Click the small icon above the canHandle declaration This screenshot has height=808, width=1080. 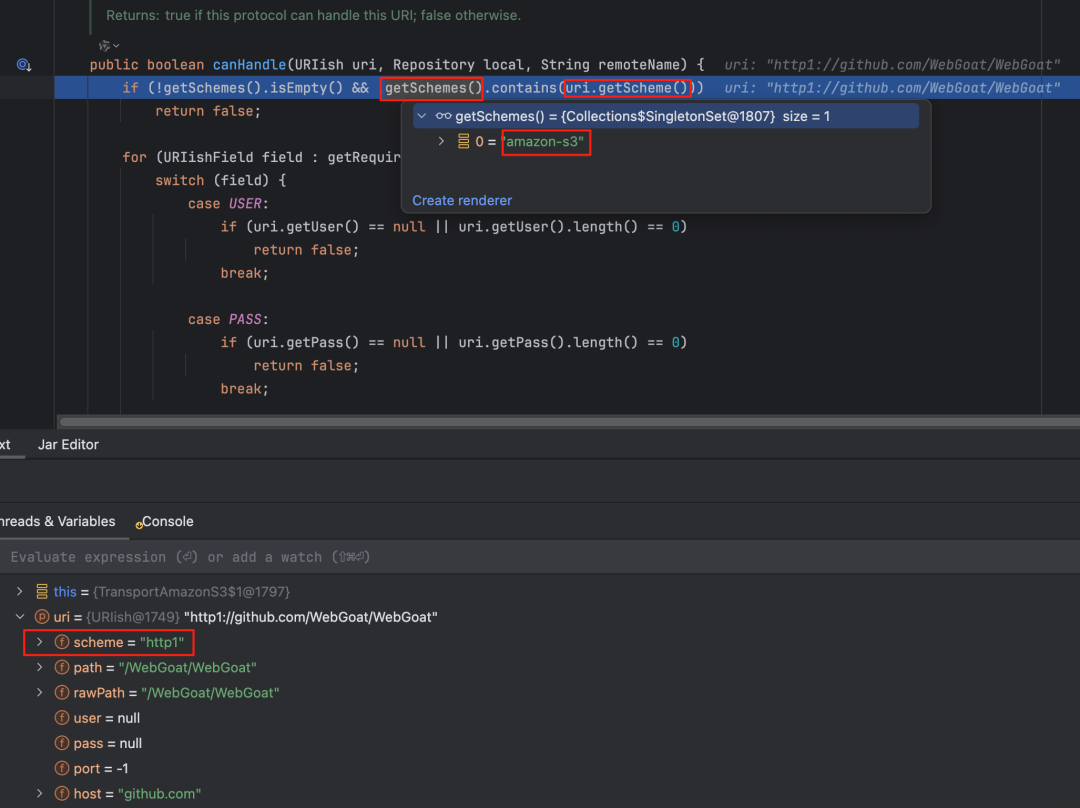click(104, 45)
